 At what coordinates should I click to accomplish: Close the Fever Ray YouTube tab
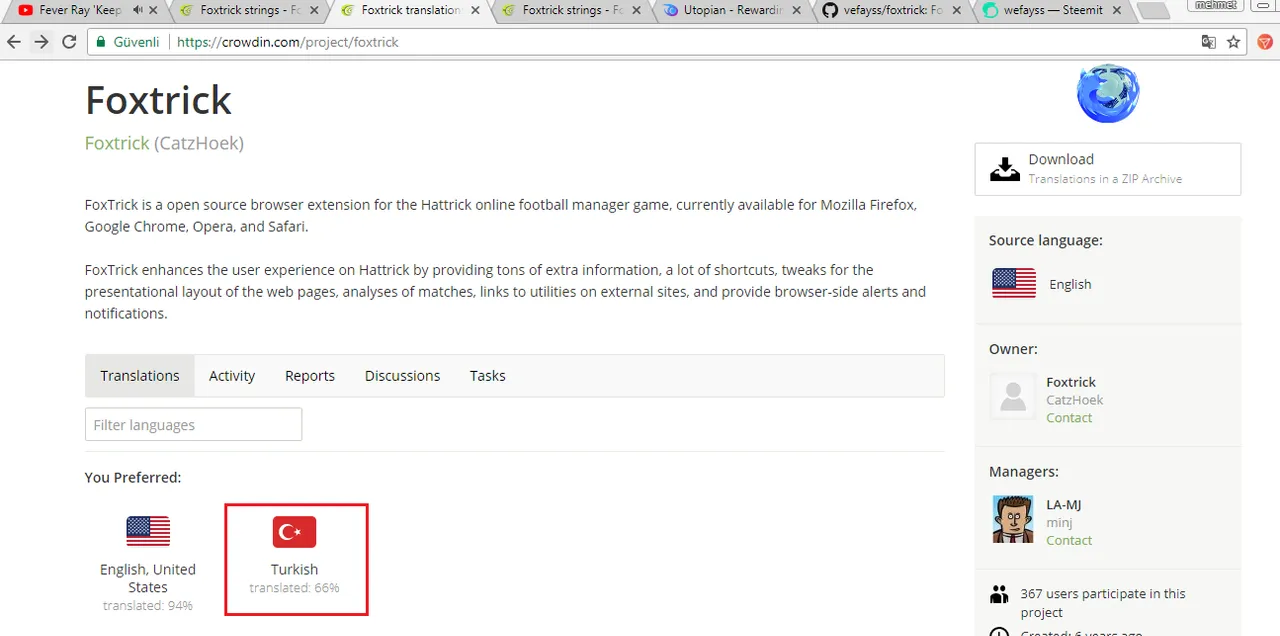pyautogui.click(x=153, y=10)
